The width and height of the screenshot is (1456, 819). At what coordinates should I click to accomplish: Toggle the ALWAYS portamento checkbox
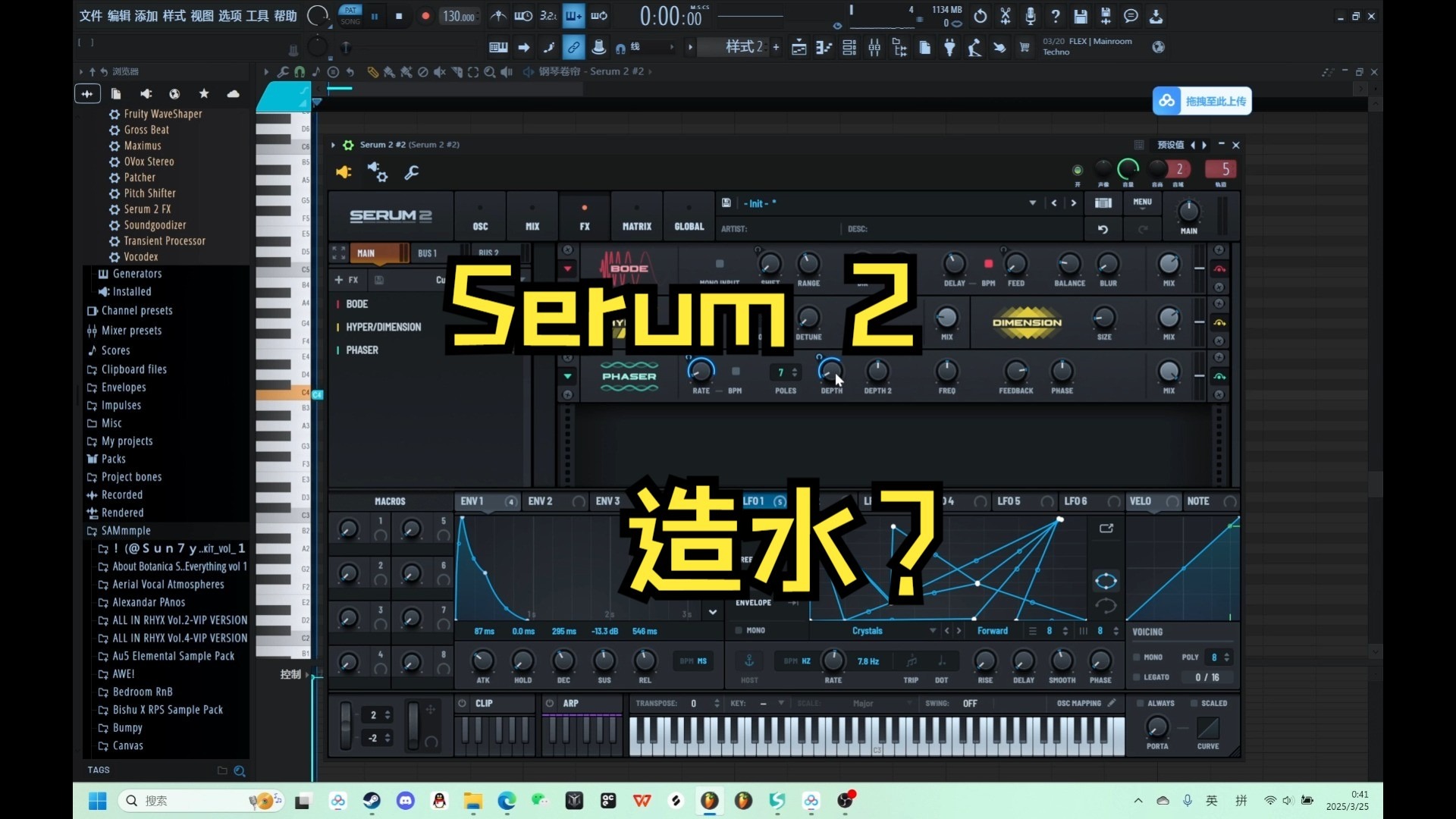click(1140, 704)
